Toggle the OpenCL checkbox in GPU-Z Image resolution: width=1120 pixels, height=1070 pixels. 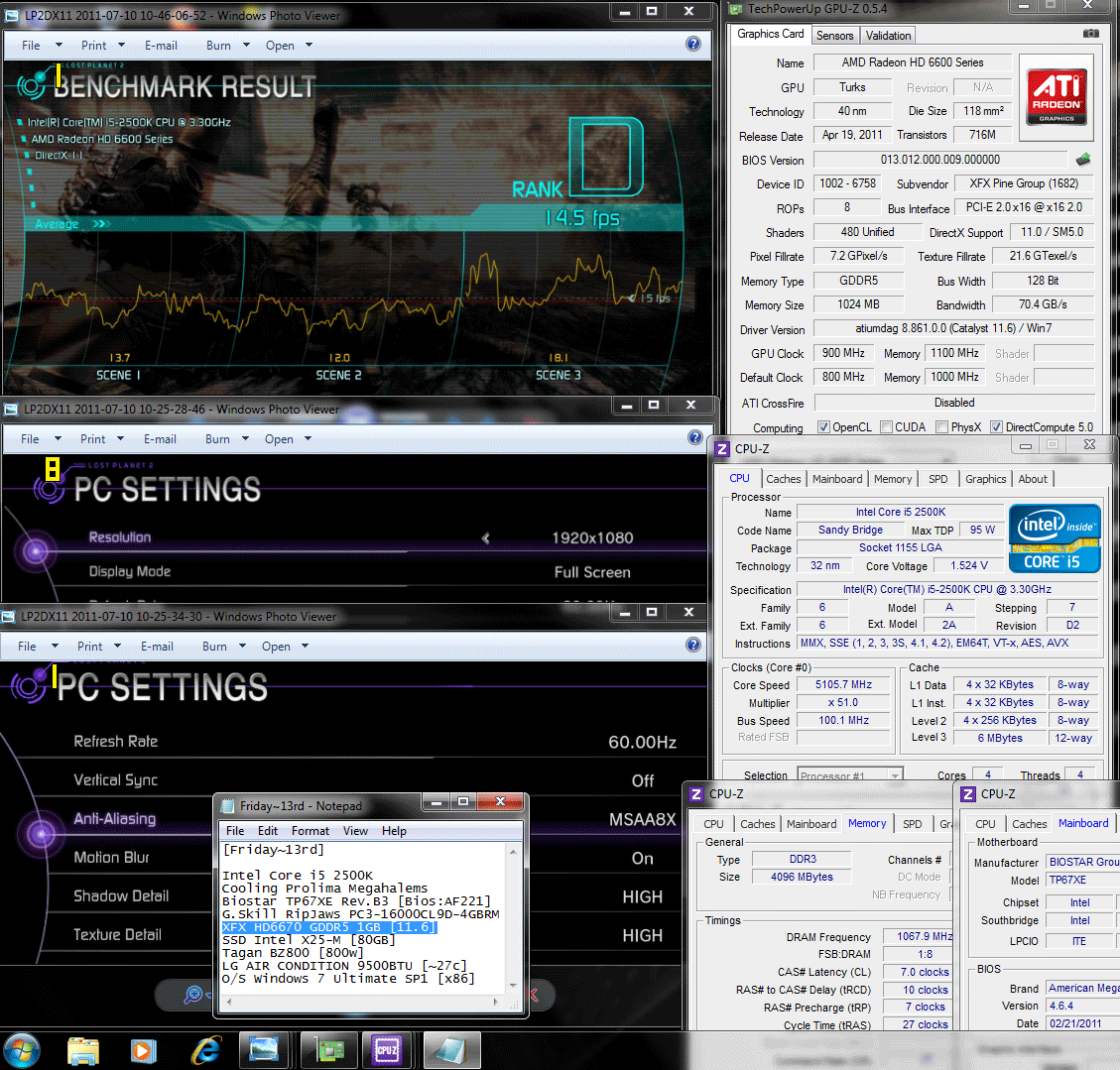click(x=823, y=426)
